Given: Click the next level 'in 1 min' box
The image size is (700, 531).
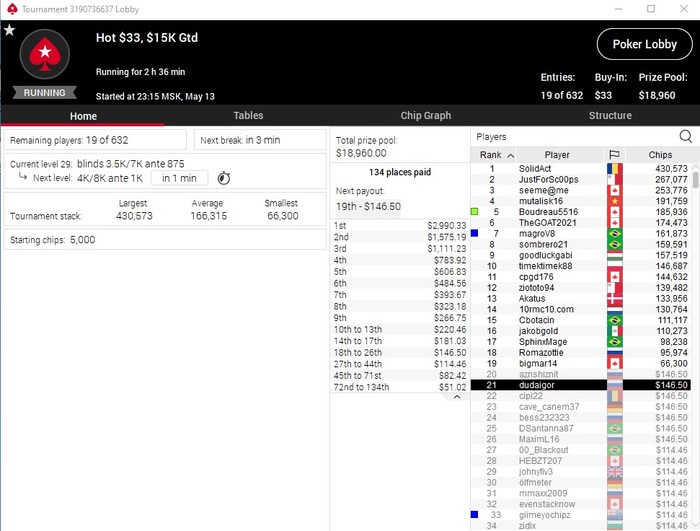Looking at the screenshot, I should pos(179,178).
